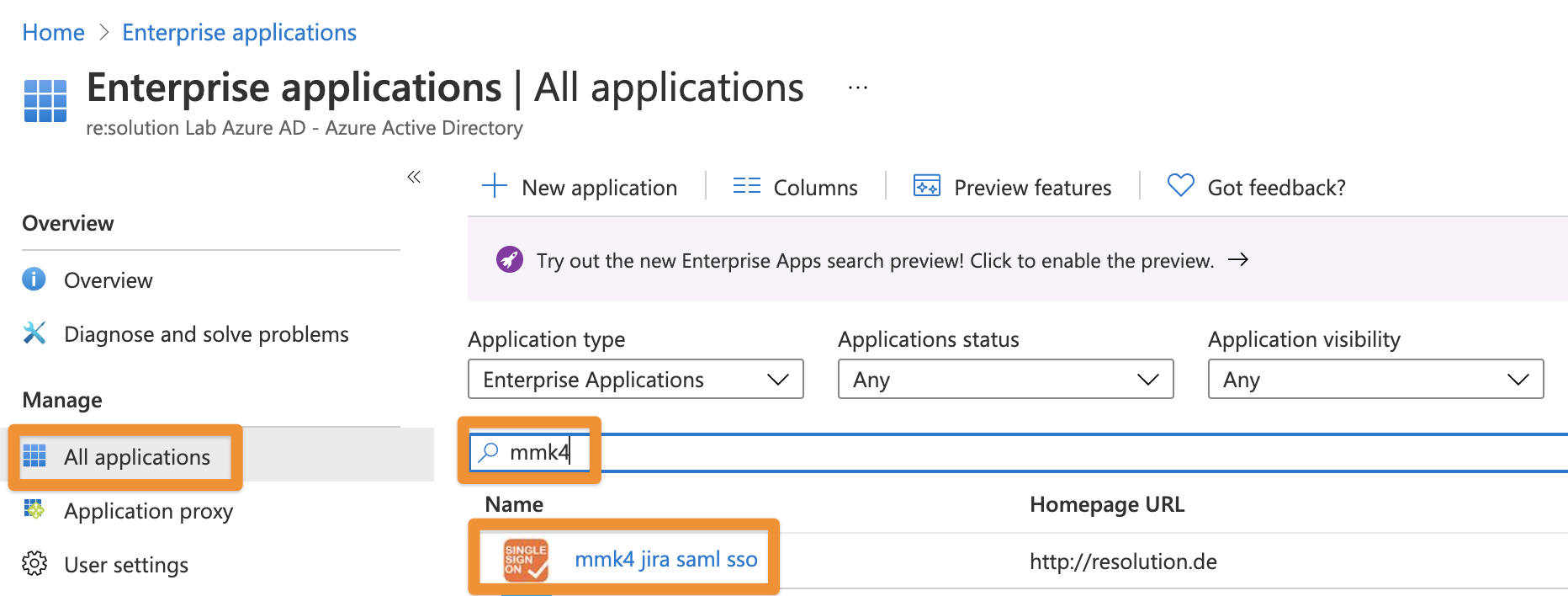Screen dimensions: 1568x596
Task: Click the blue info Overview icon
Action: pyautogui.click(x=34, y=279)
